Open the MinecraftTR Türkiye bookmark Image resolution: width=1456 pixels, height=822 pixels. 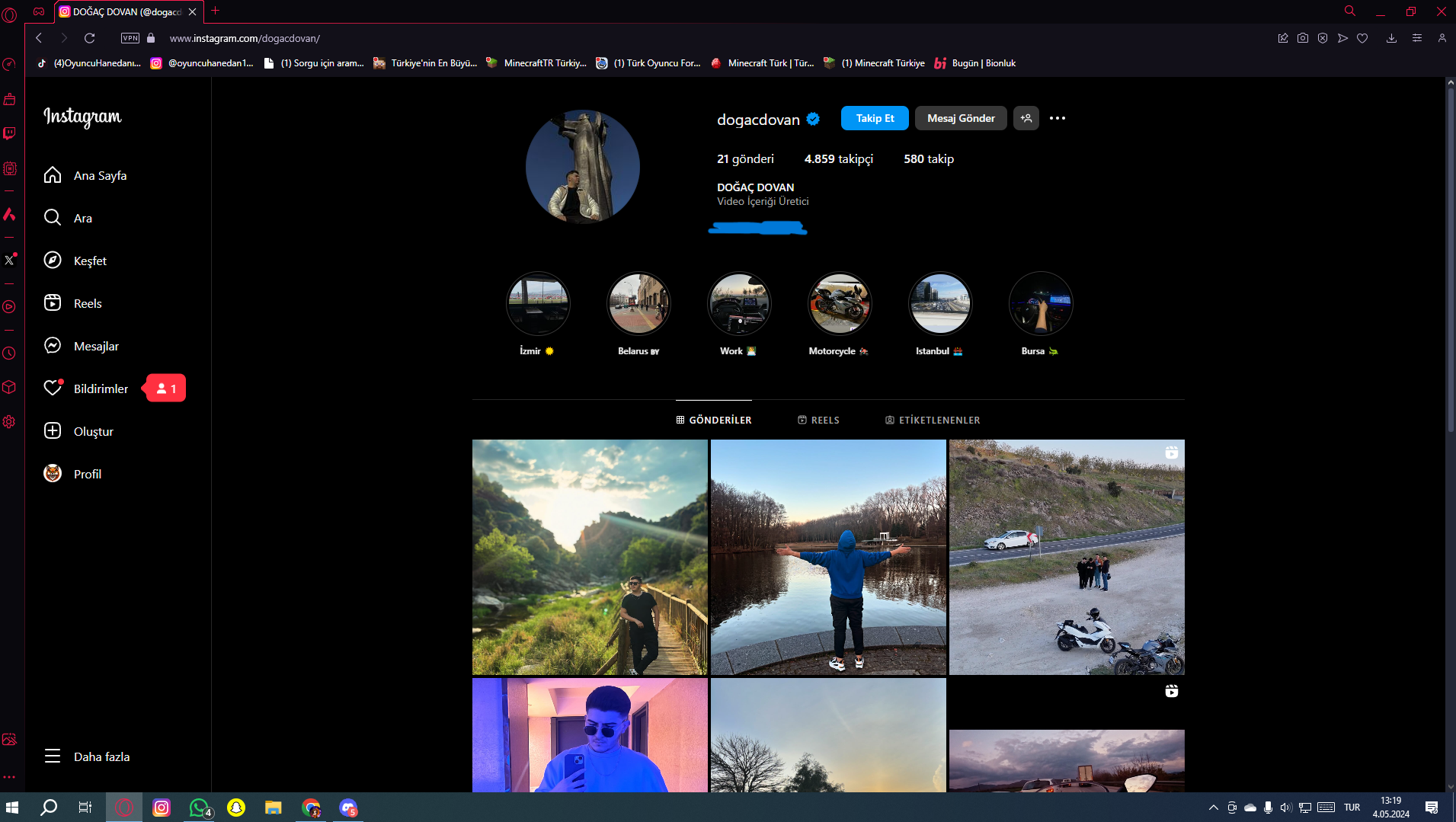537,63
